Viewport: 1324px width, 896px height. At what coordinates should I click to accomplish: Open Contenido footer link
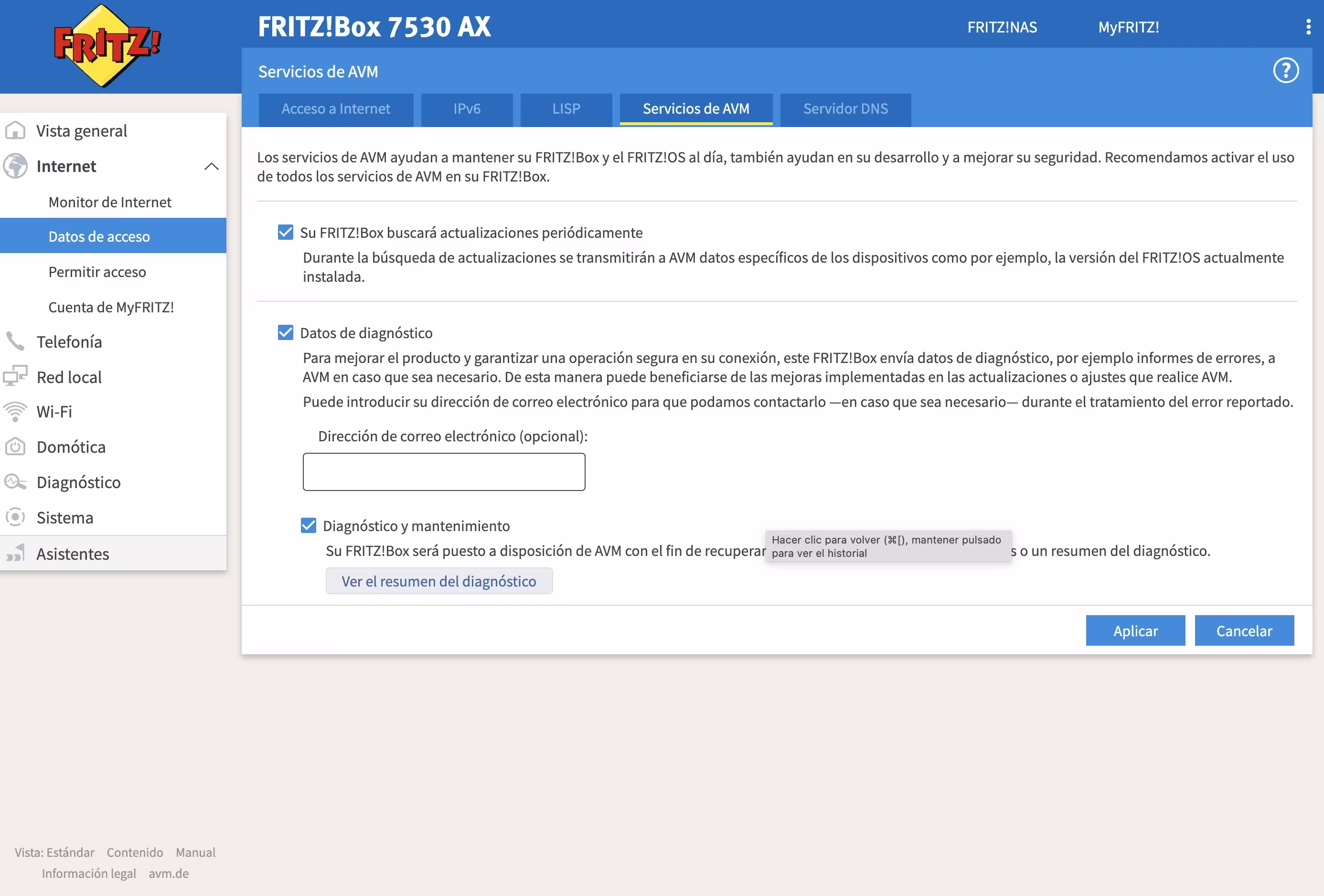[x=134, y=852]
